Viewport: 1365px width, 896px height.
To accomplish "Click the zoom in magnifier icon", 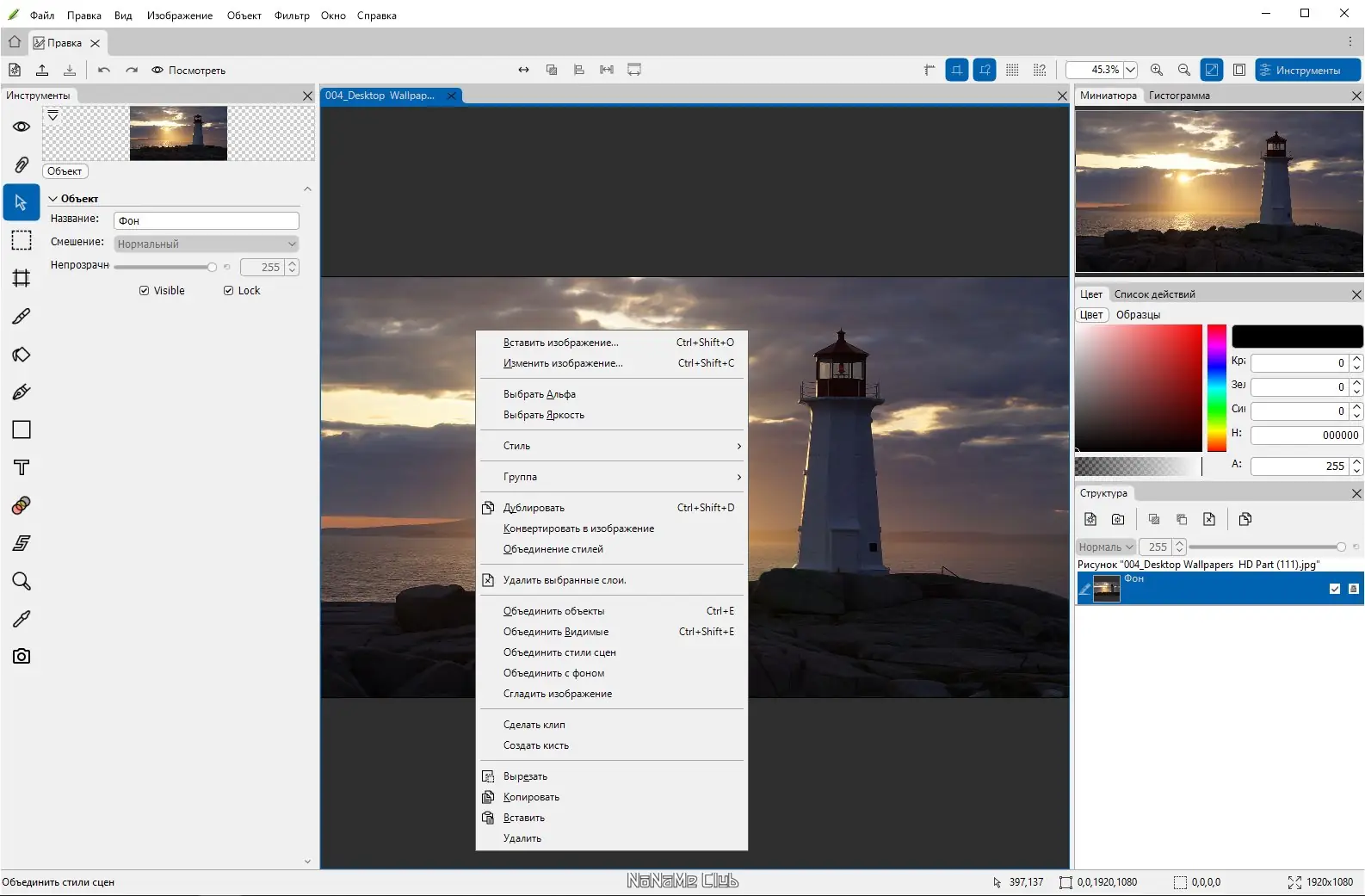I will point(1157,71).
